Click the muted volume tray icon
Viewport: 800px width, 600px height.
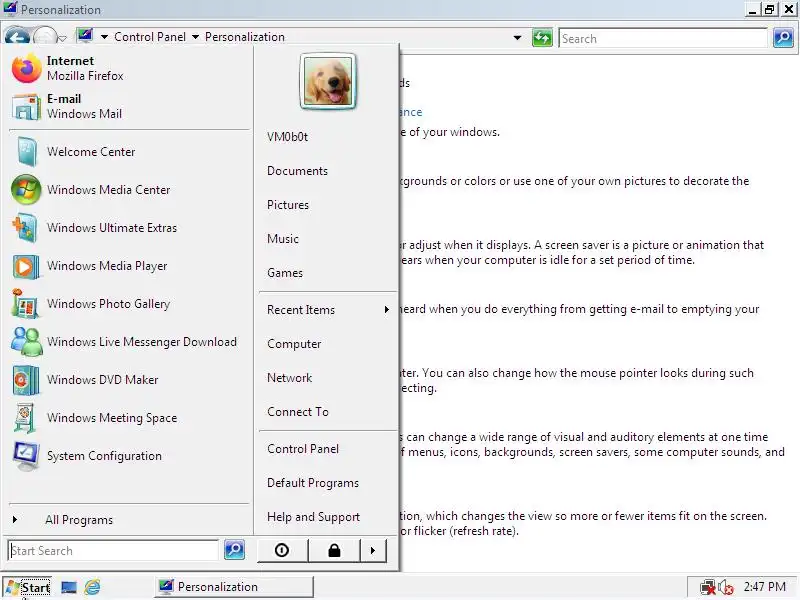726,587
